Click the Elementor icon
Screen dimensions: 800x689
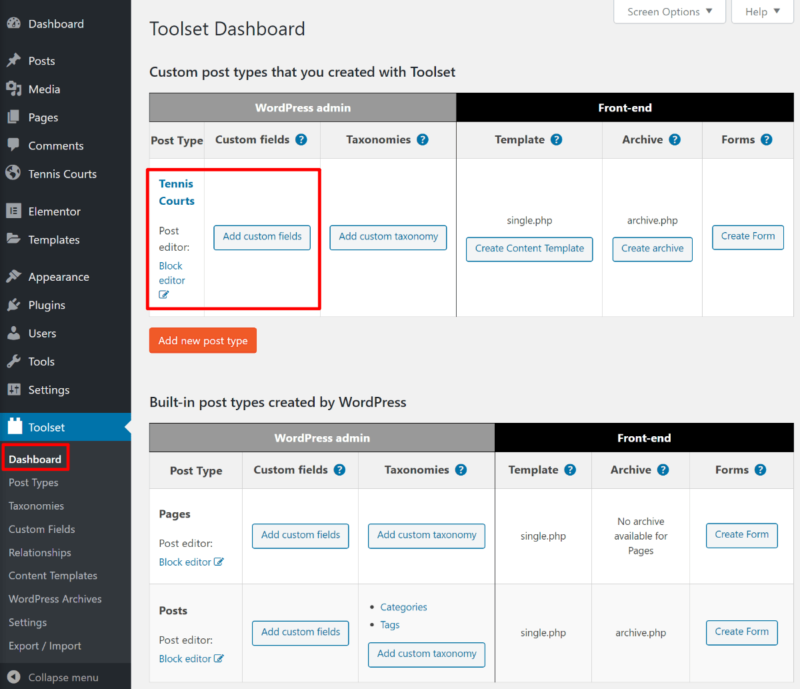[14, 211]
